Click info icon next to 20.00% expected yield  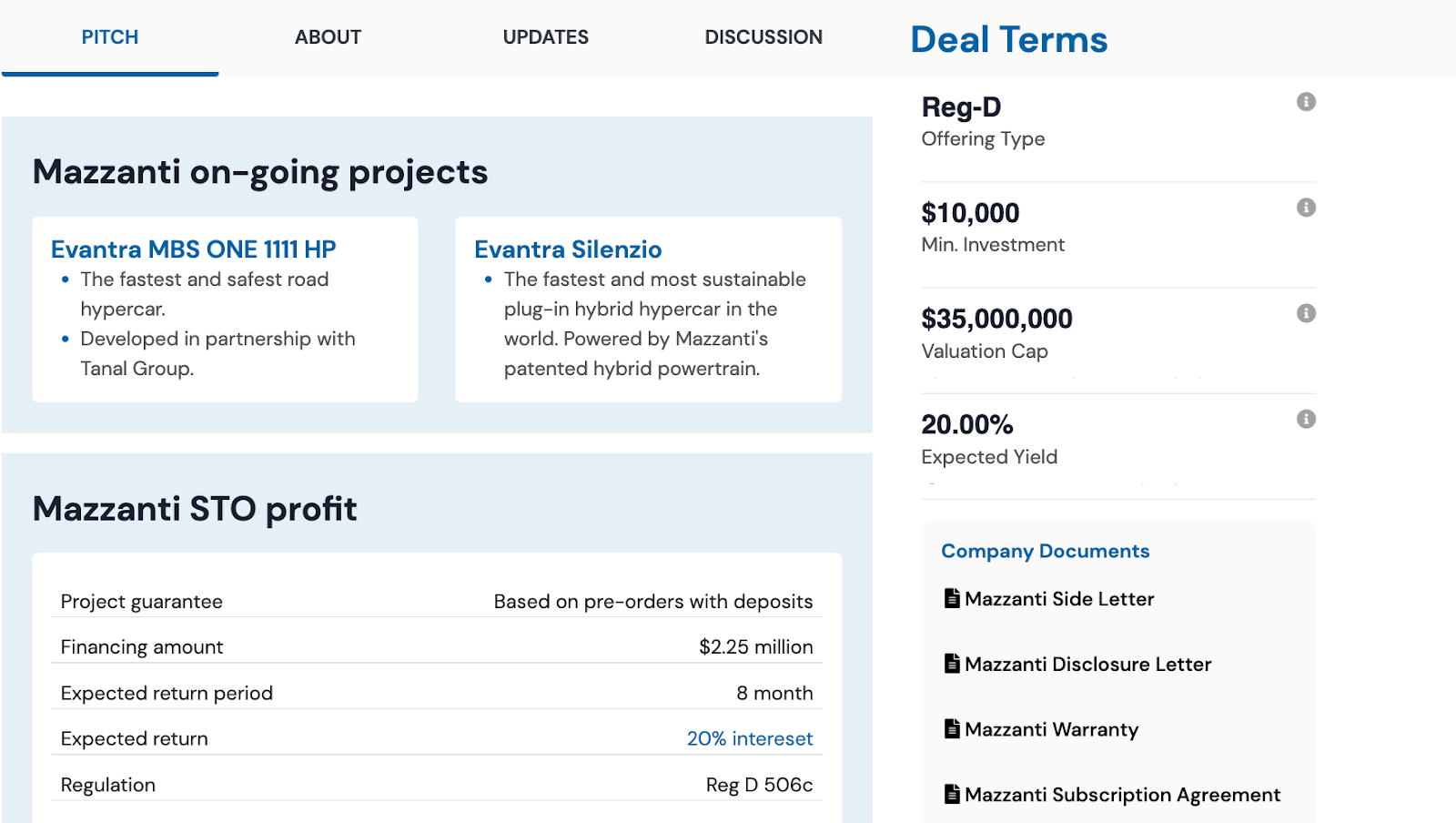(x=1306, y=419)
